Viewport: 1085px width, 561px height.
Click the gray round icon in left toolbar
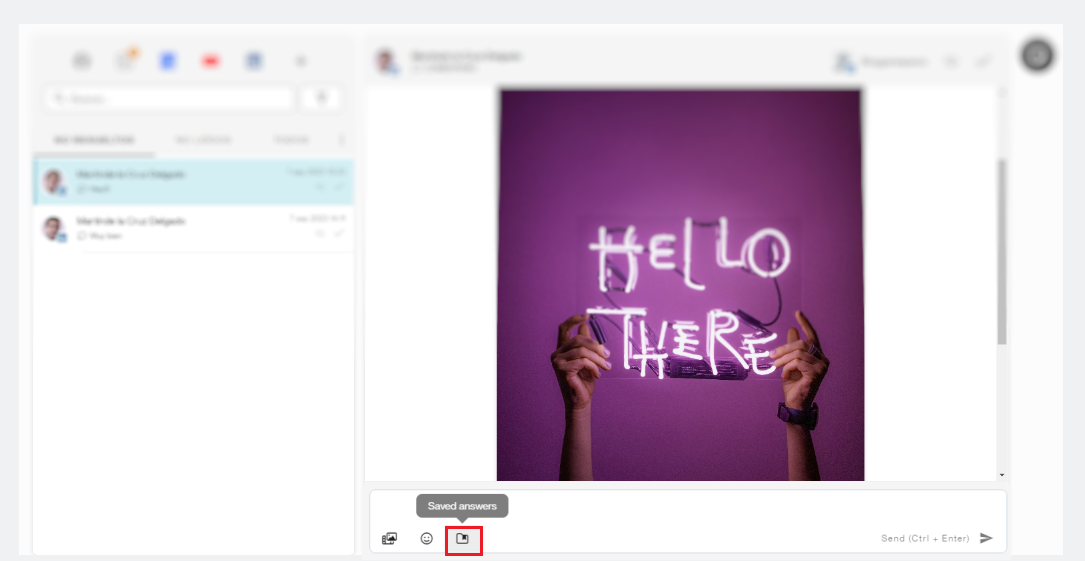82,61
